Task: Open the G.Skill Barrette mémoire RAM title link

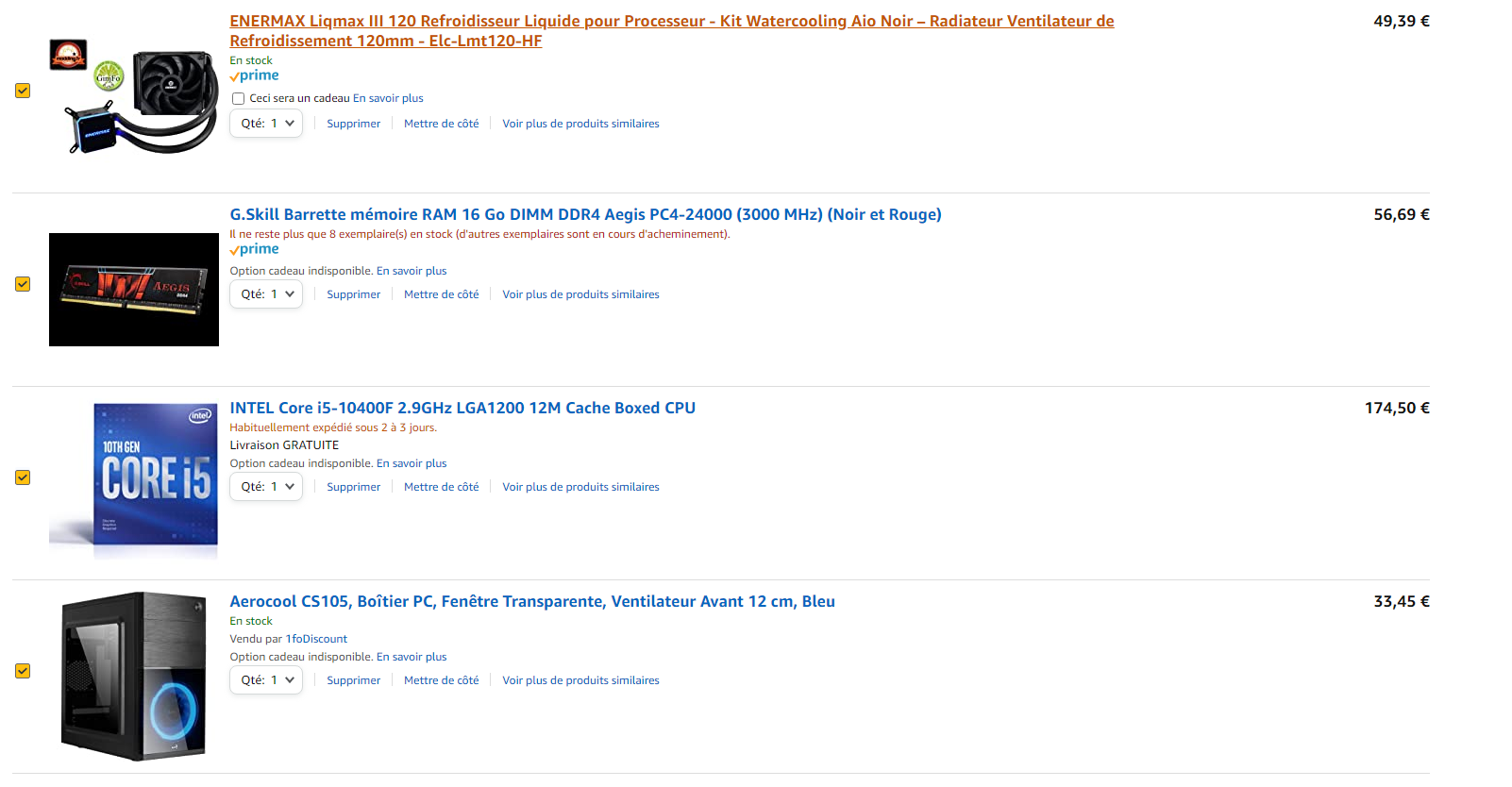Action: [585, 214]
